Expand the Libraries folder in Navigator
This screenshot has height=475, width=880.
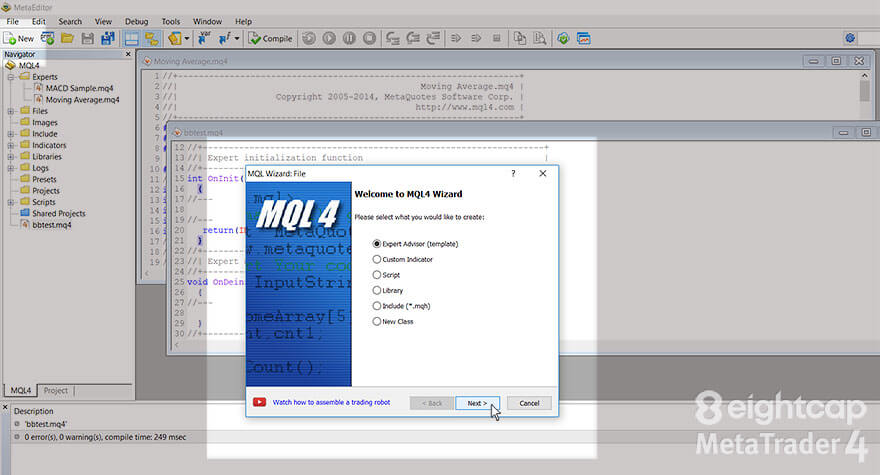[11, 157]
